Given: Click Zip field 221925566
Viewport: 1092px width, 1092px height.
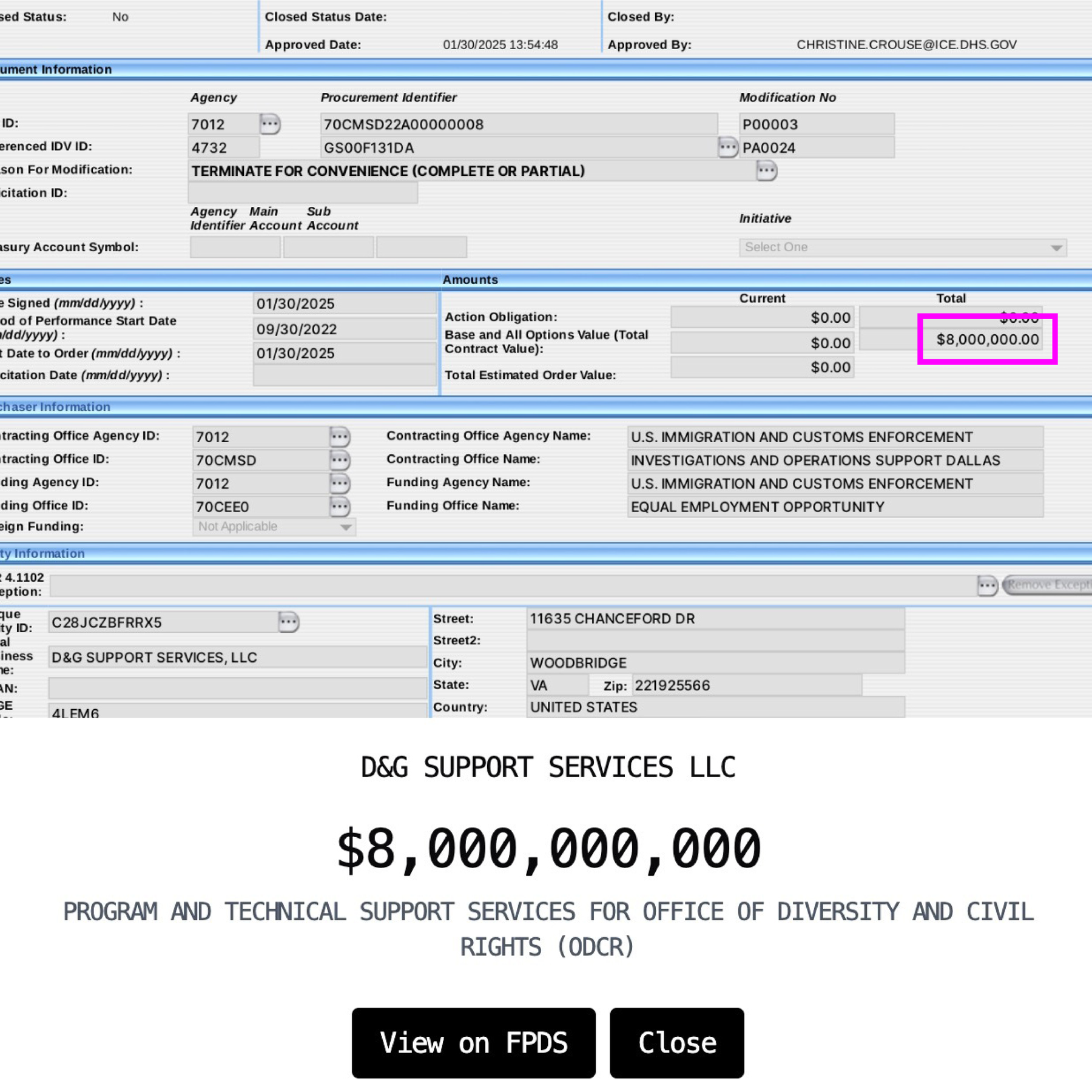Looking at the screenshot, I should 746,686.
